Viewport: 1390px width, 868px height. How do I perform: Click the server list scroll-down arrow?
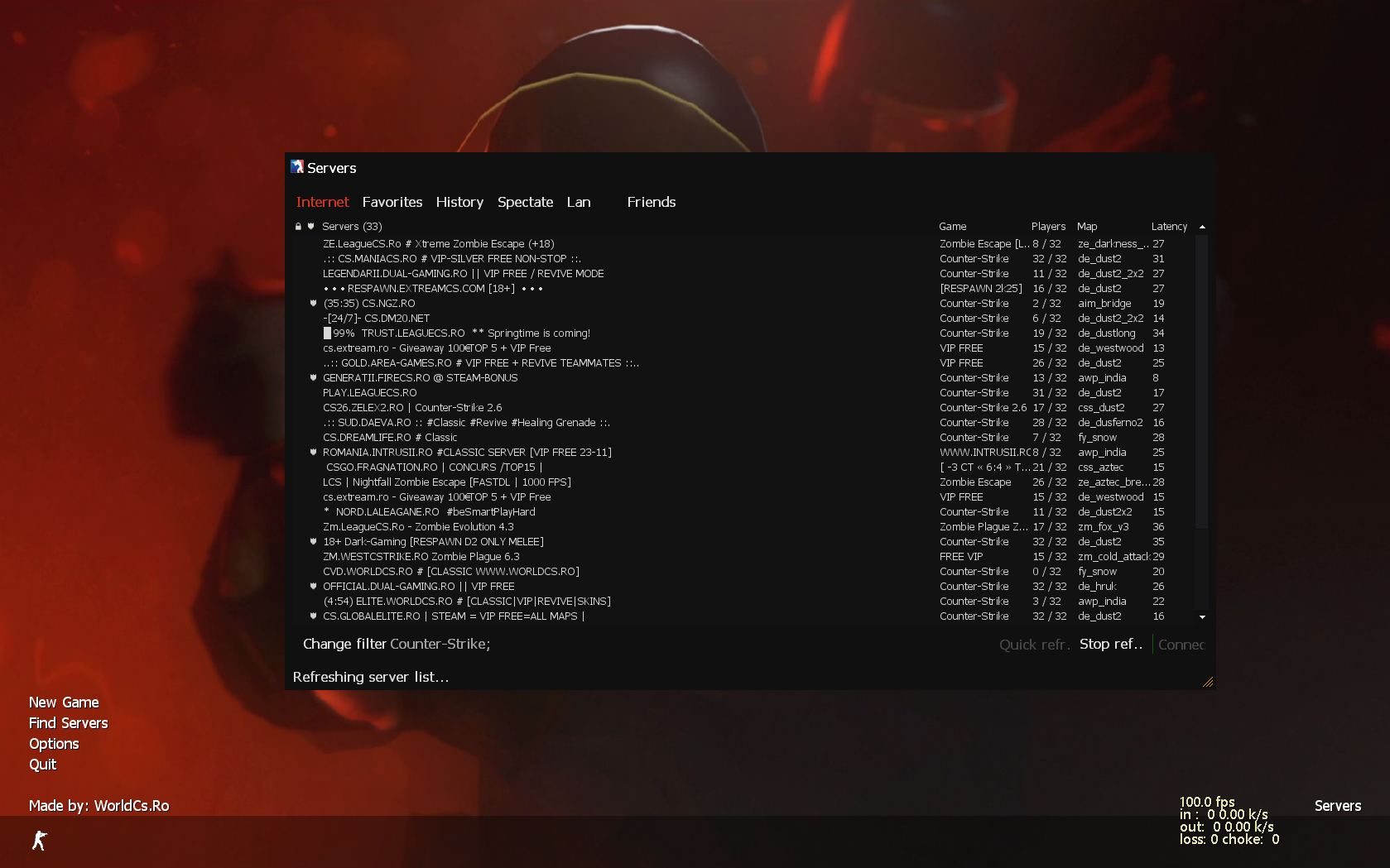(x=1202, y=616)
